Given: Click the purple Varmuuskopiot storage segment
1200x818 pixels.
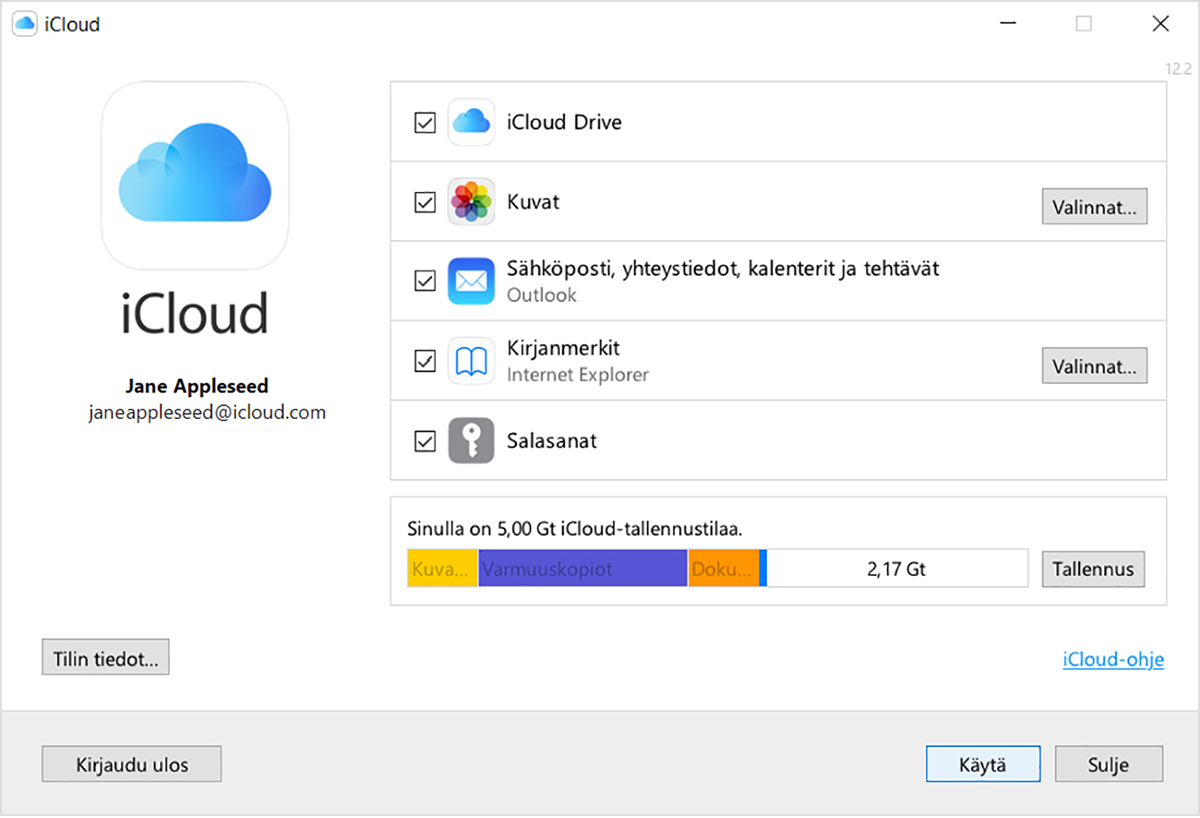Looking at the screenshot, I should [580, 568].
